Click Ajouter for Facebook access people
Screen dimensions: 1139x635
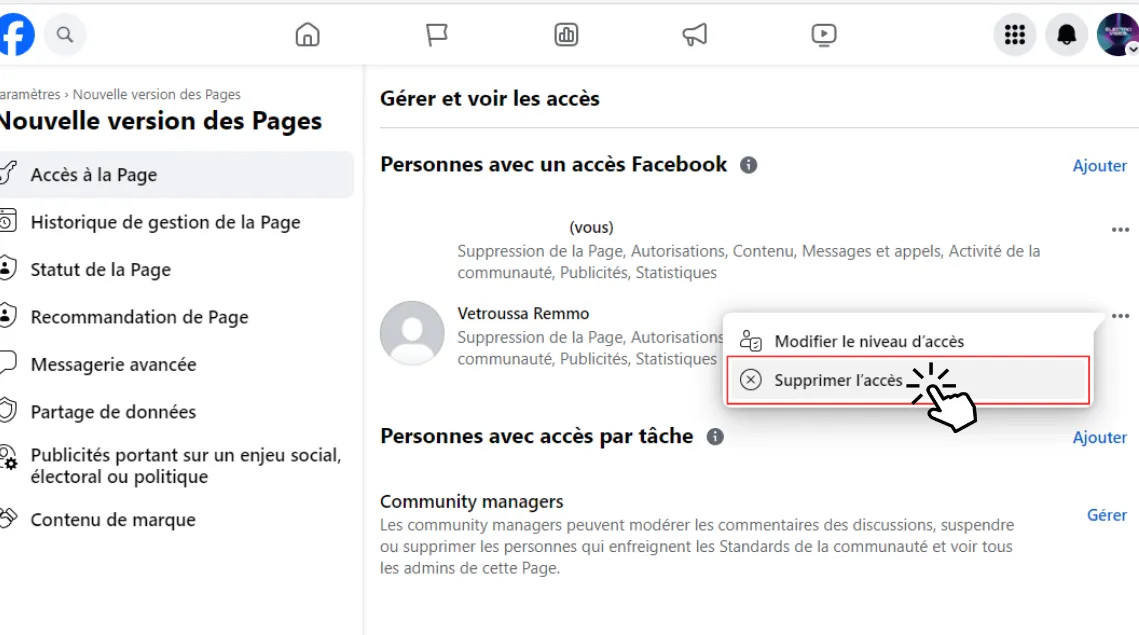(x=1100, y=166)
